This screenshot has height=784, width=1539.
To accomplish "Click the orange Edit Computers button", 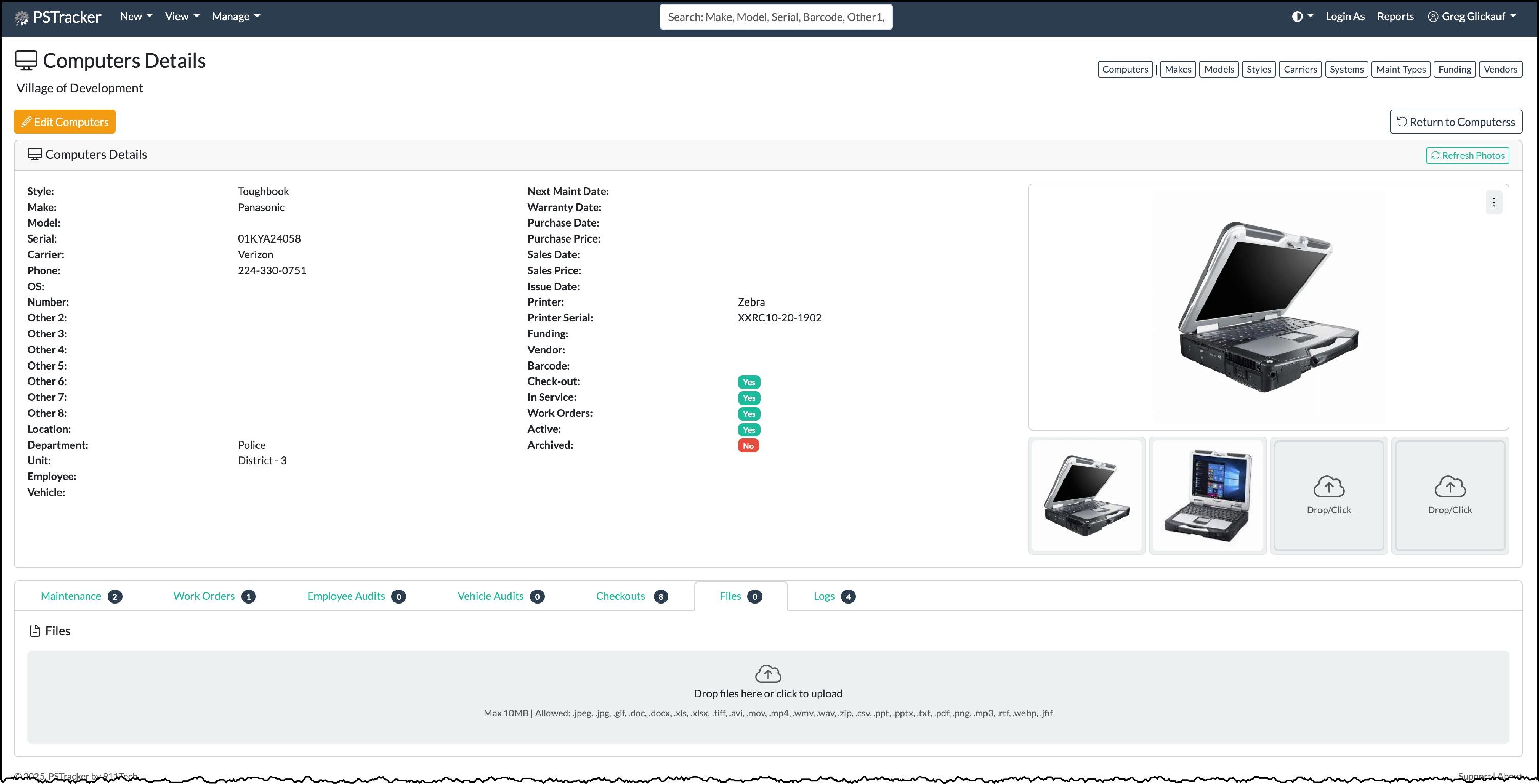I will pyautogui.click(x=65, y=122).
